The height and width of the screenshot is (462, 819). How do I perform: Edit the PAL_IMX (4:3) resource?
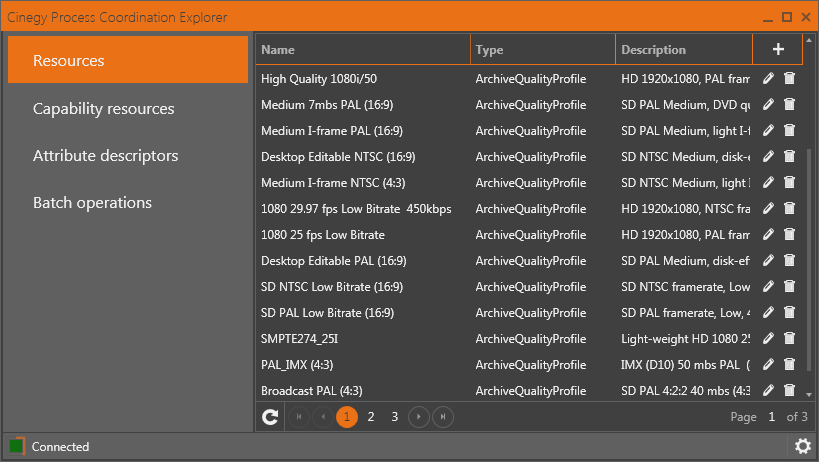tap(768, 364)
